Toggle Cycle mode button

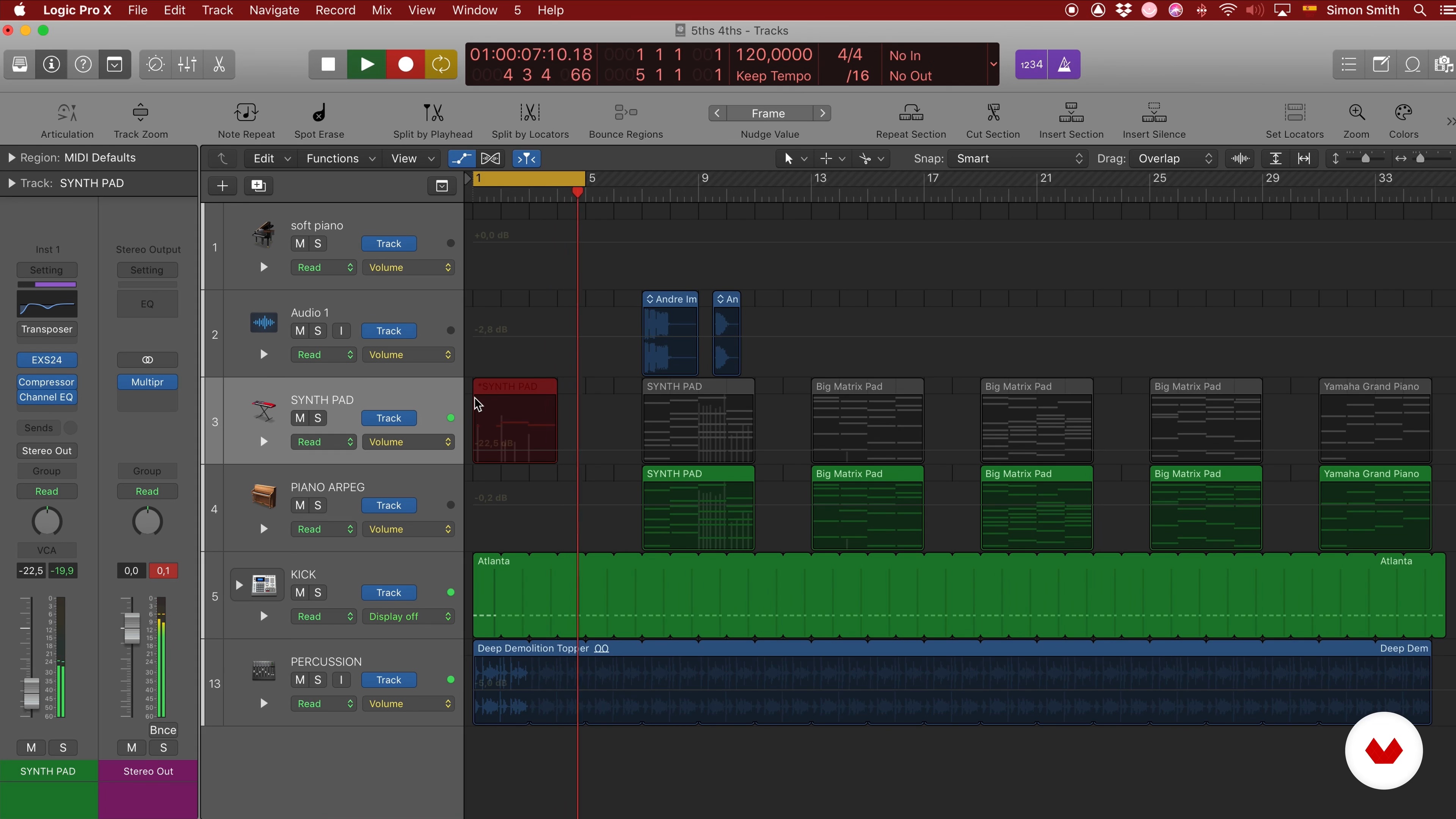point(441,64)
